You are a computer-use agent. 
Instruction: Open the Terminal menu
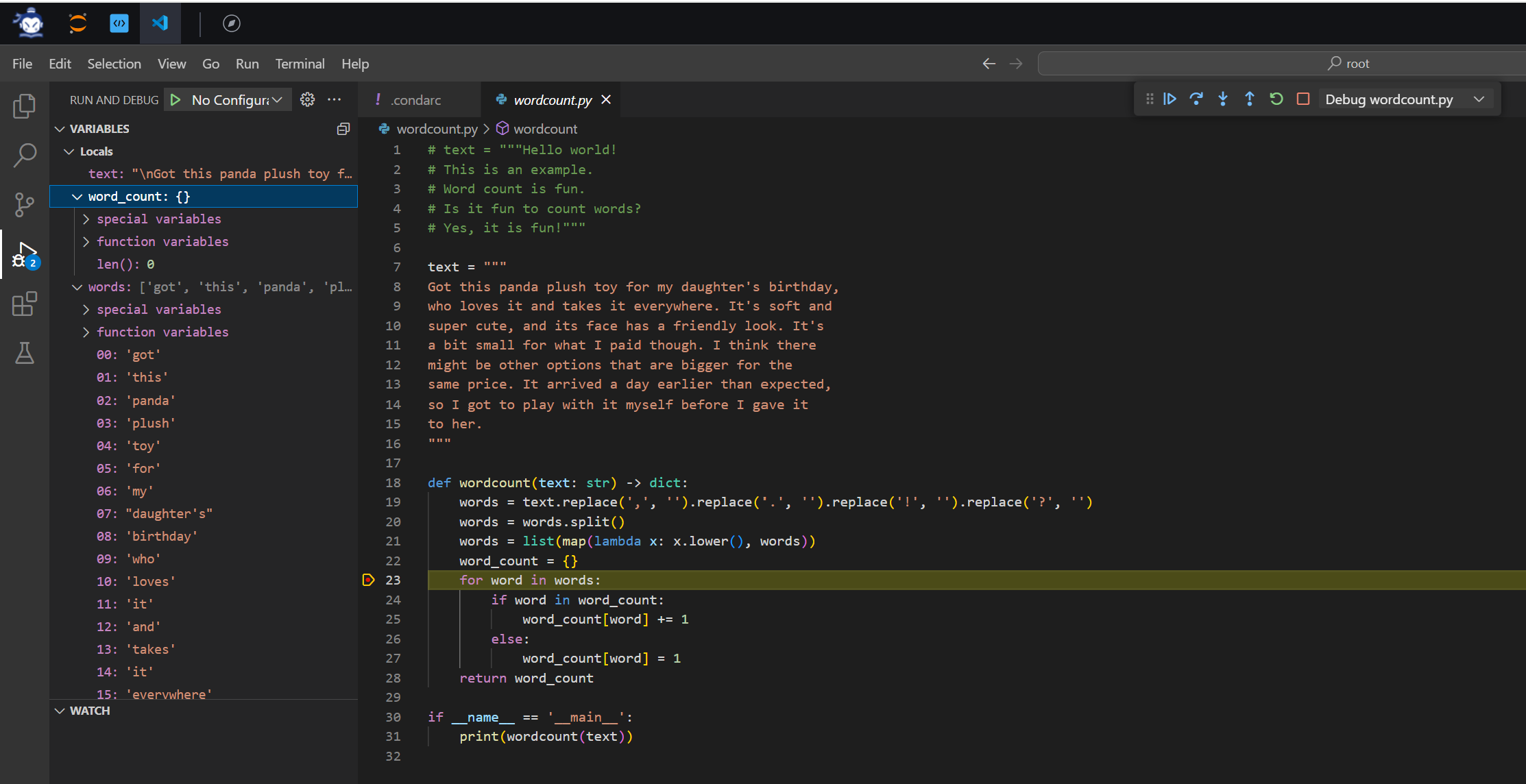[300, 64]
